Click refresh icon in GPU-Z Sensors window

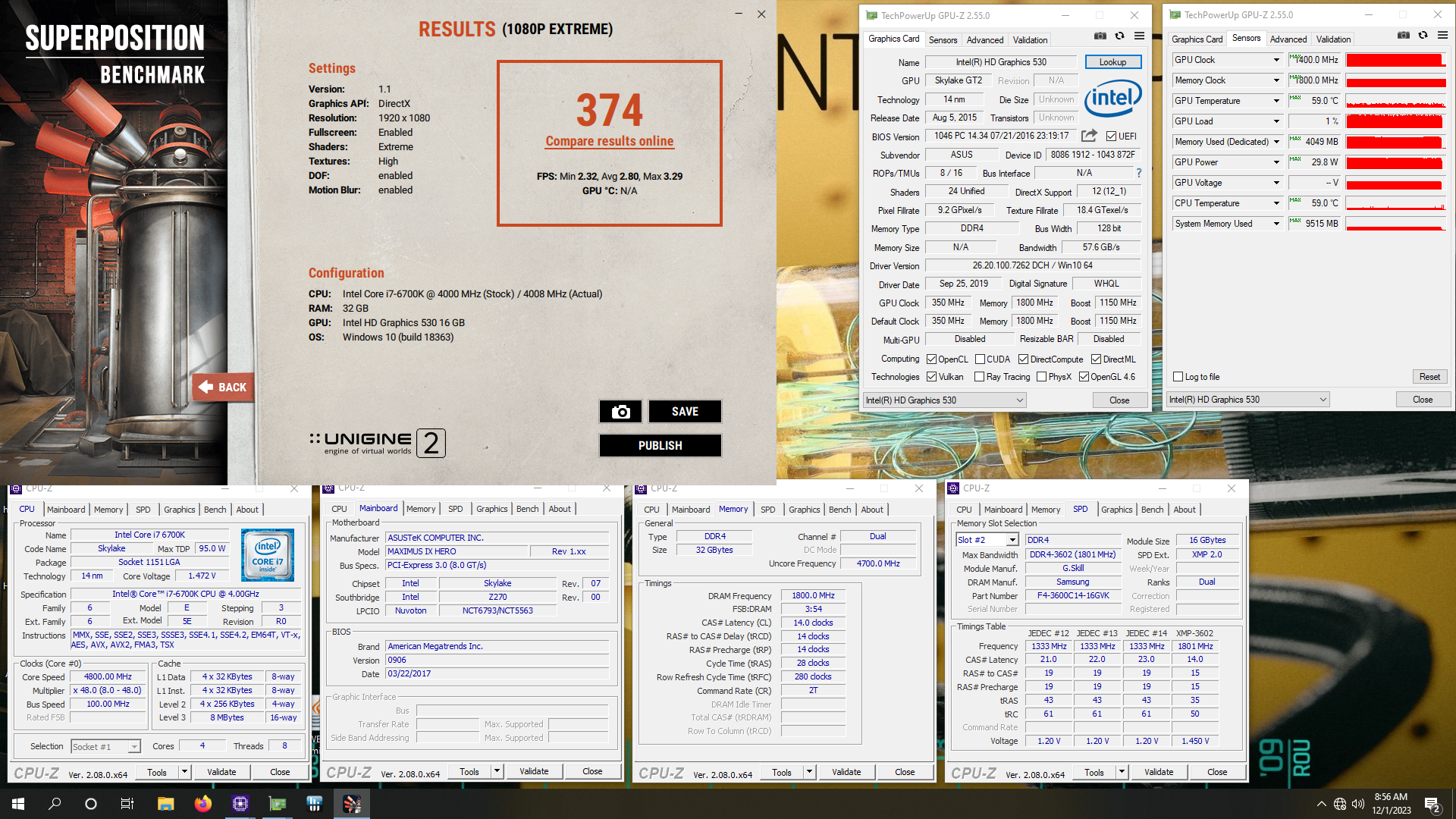click(1423, 35)
